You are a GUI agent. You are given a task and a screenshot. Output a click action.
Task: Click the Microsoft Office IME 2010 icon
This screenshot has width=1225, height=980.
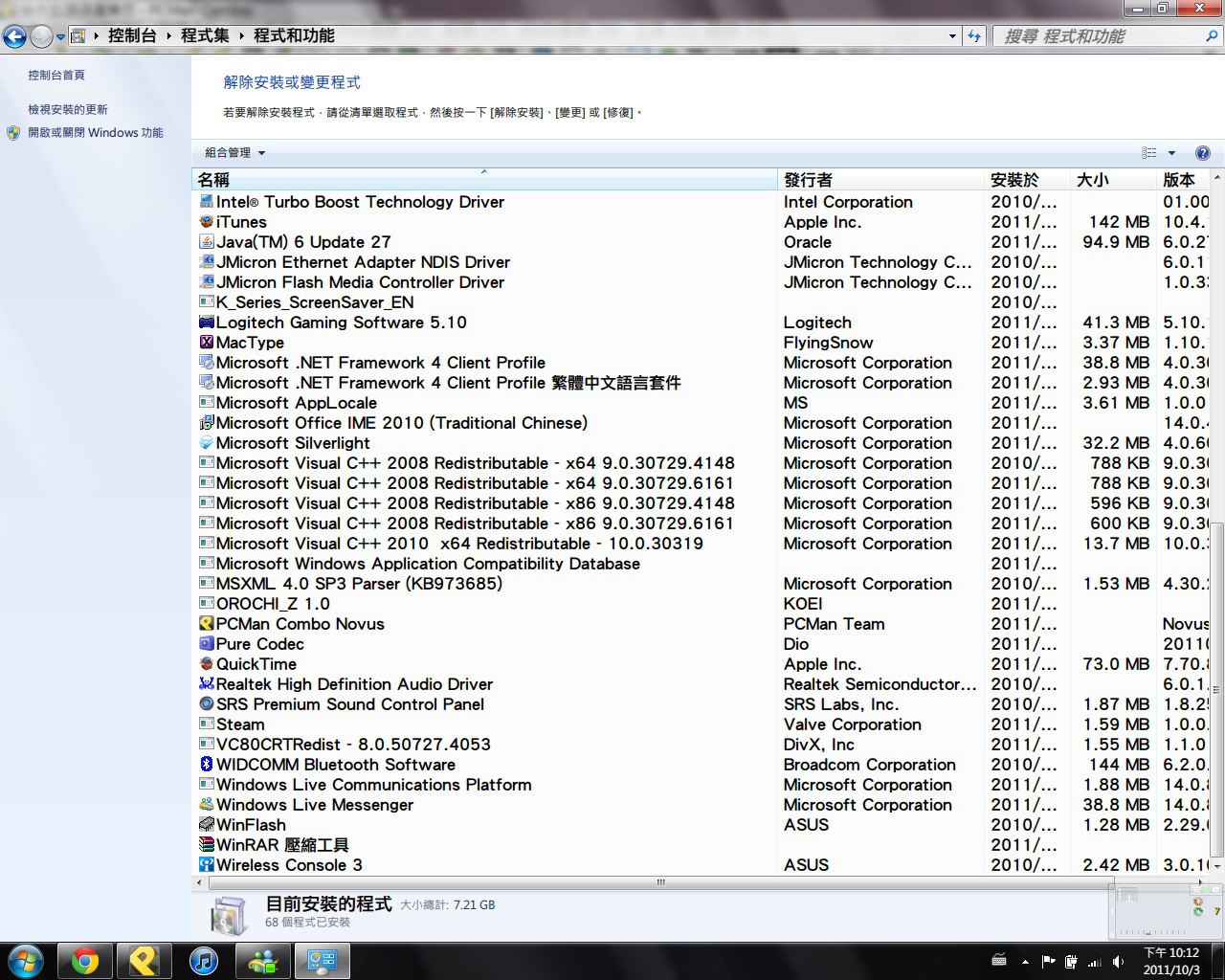click(206, 423)
